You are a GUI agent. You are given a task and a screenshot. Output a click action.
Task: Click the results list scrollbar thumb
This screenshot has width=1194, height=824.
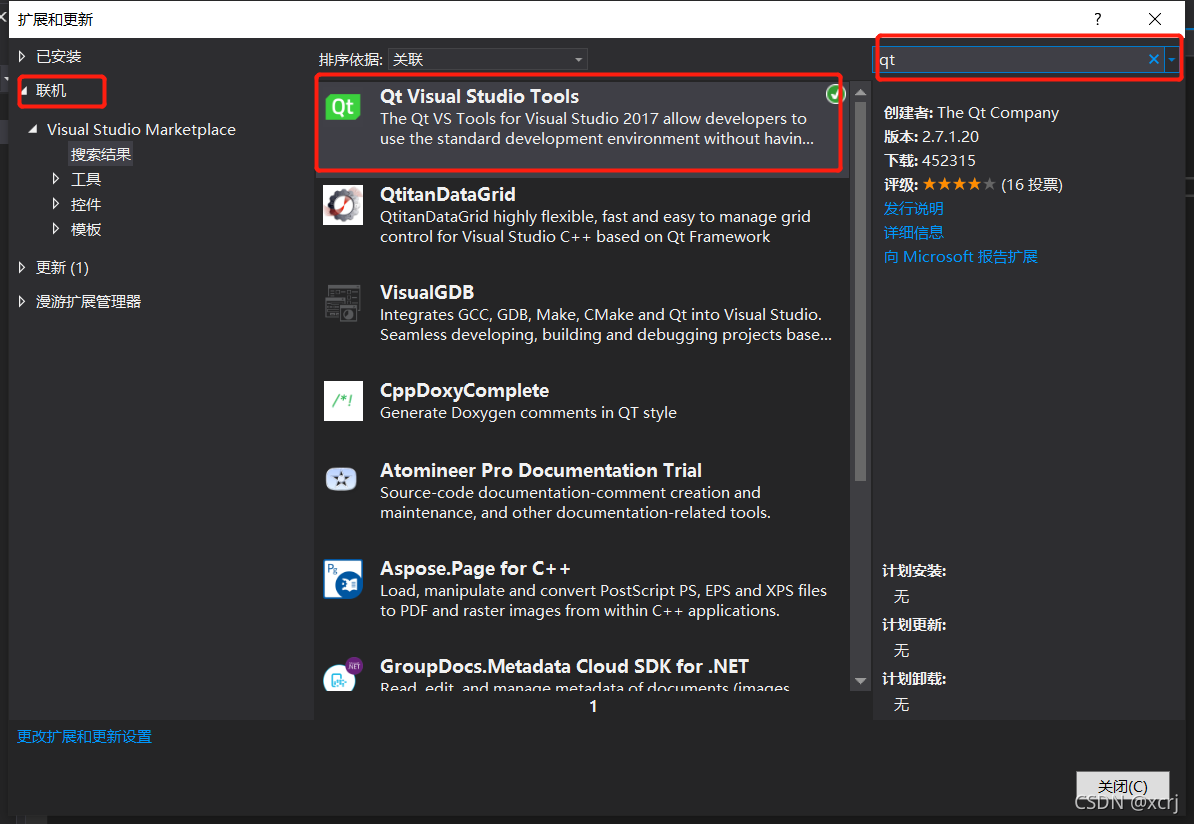860,291
